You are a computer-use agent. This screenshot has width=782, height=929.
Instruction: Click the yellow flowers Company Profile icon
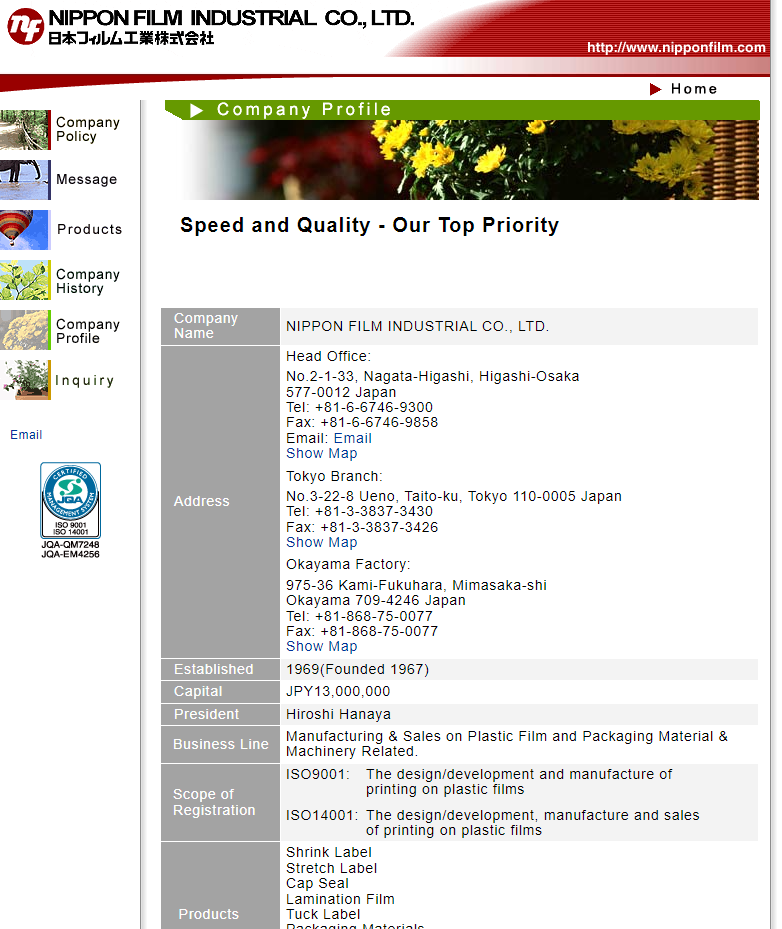coord(24,331)
